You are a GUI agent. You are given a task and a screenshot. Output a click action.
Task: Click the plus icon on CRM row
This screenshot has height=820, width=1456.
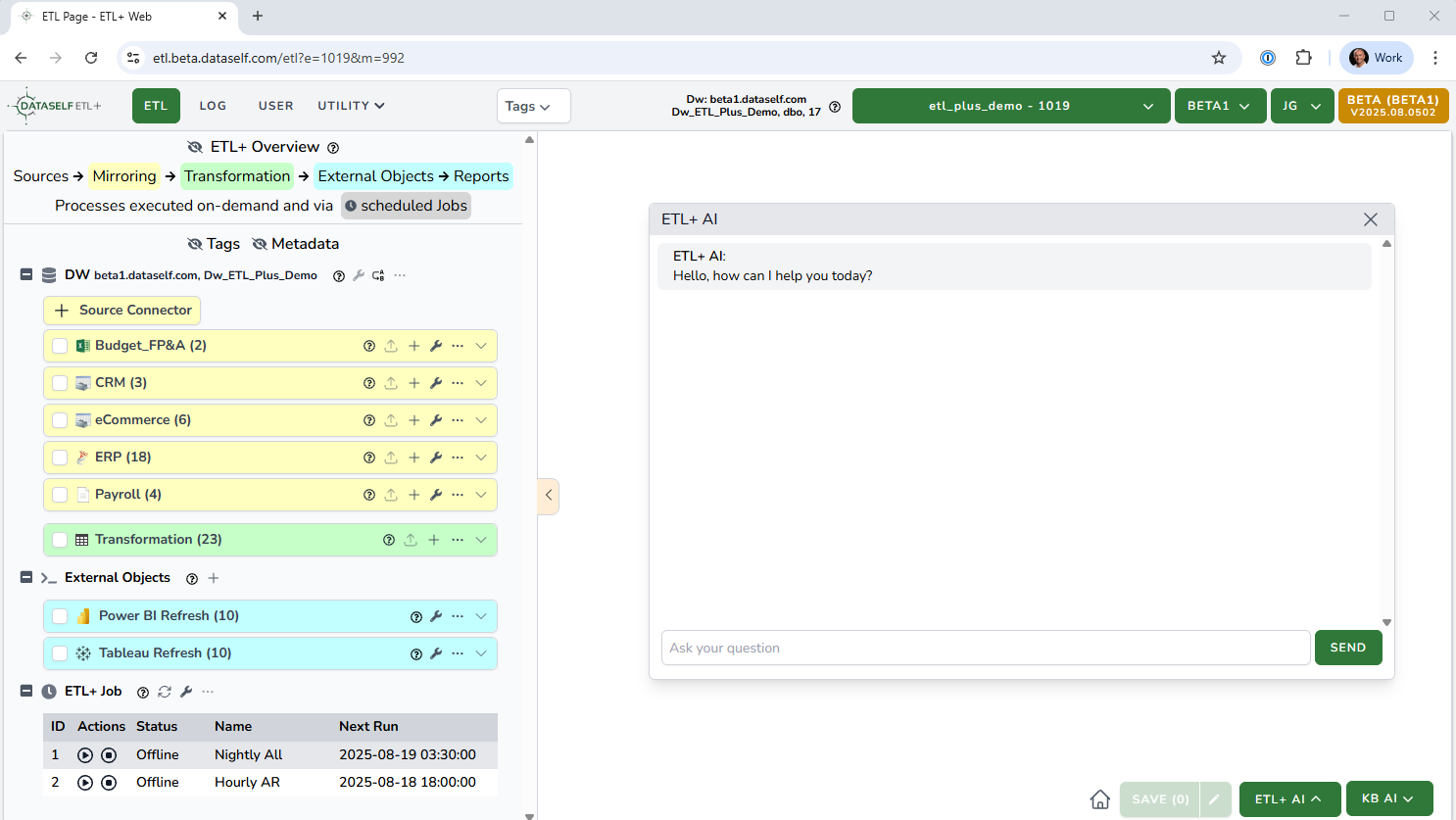click(x=414, y=383)
